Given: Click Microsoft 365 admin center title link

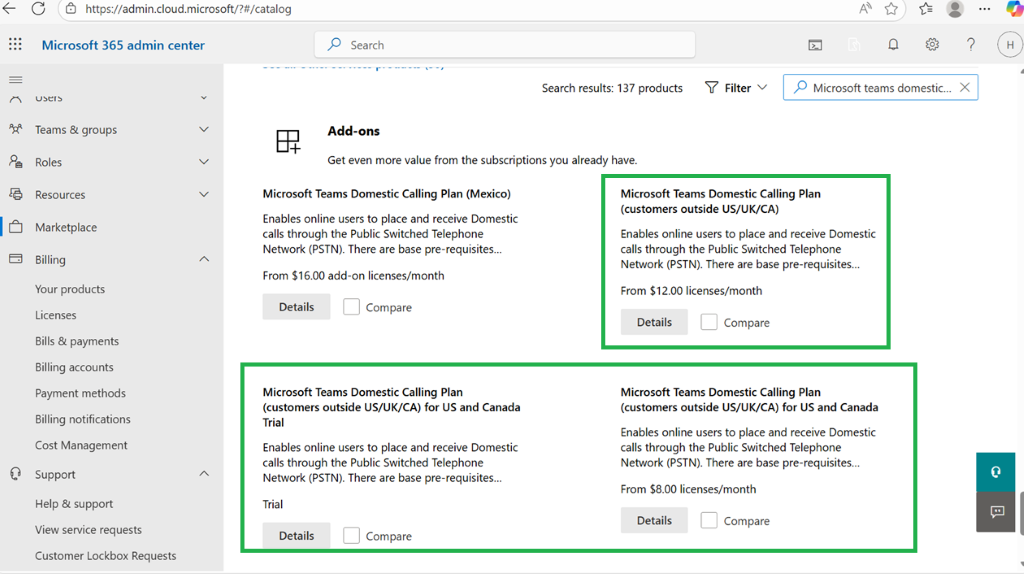Looking at the screenshot, I should (123, 45).
